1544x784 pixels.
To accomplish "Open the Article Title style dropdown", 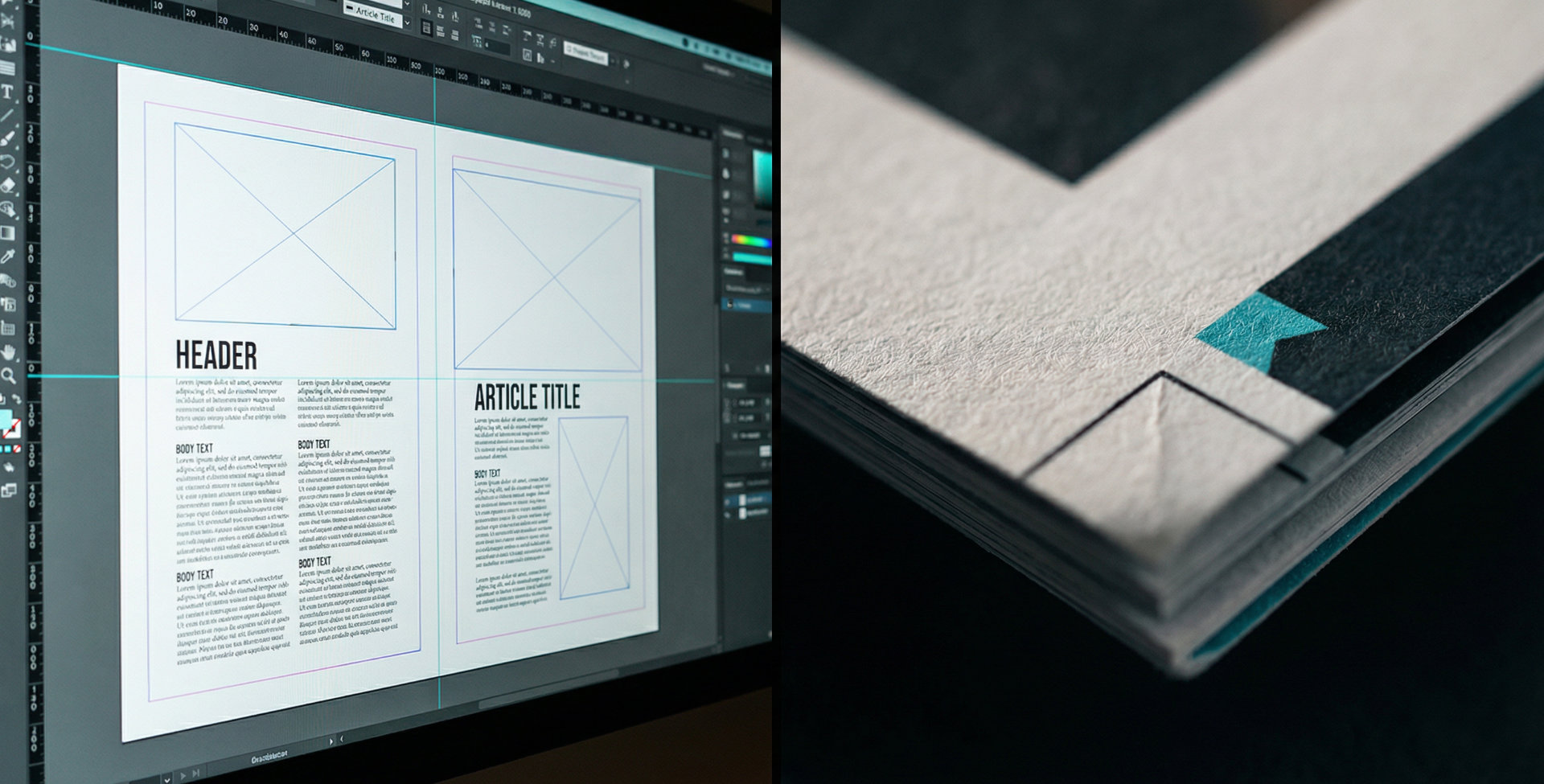I will tap(406, 21).
